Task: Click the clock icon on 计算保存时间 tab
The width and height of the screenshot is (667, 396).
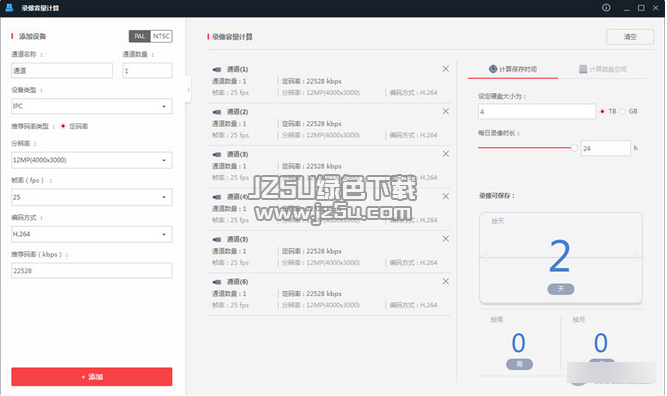Action: tap(493, 69)
